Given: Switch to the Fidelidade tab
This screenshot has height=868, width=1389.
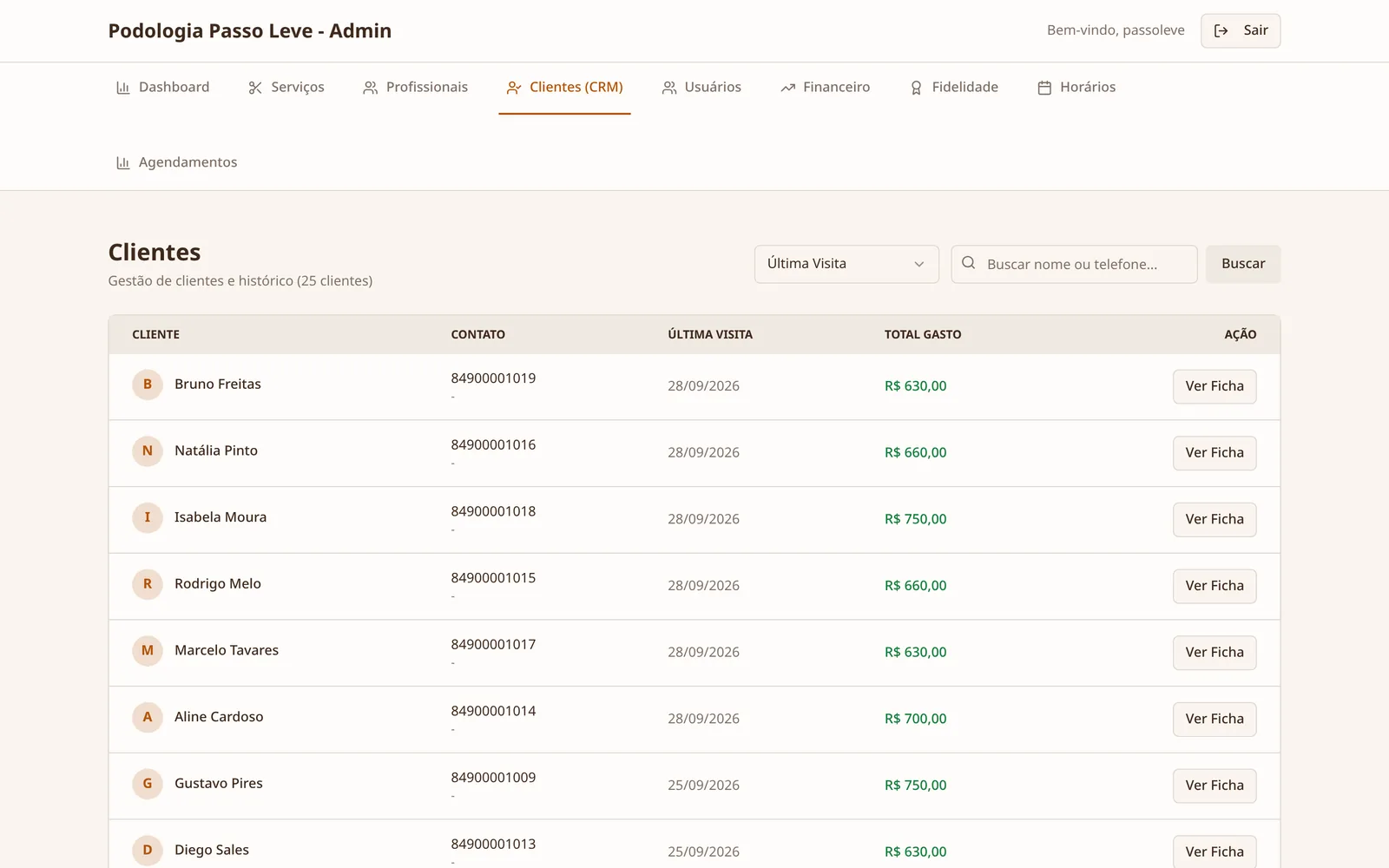Looking at the screenshot, I should click(x=954, y=88).
